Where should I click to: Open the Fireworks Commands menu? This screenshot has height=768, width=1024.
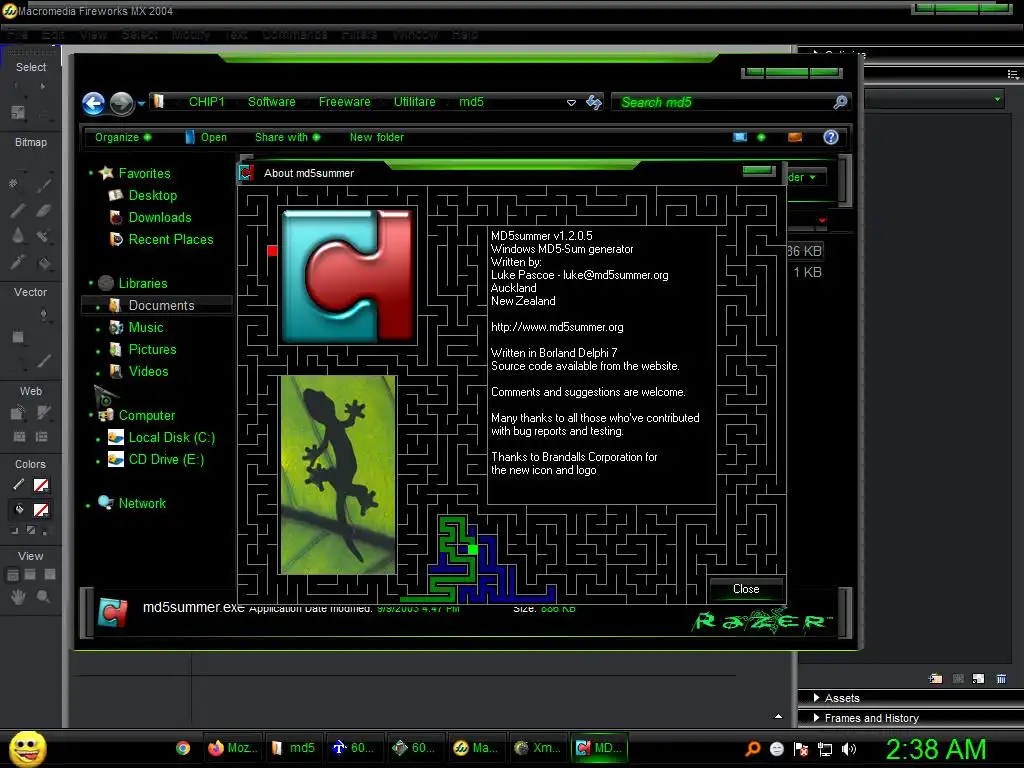pos(295,35)
